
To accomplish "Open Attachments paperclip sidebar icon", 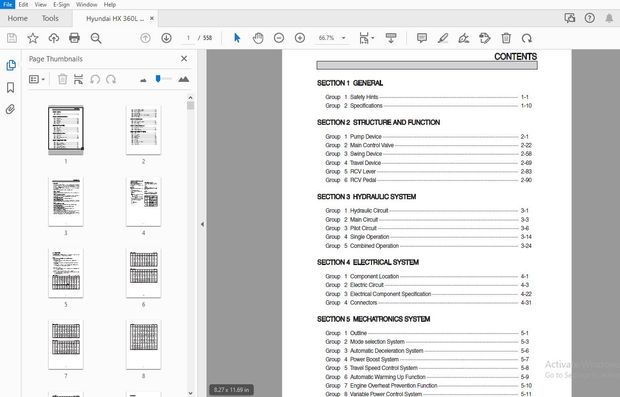I will tap(11, 109).
